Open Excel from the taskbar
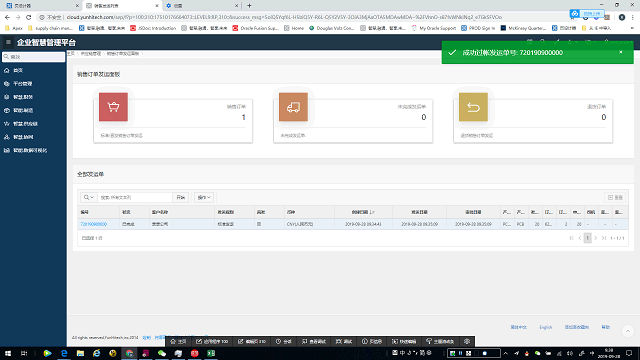 pyautogui.click(x=211, y=353)
